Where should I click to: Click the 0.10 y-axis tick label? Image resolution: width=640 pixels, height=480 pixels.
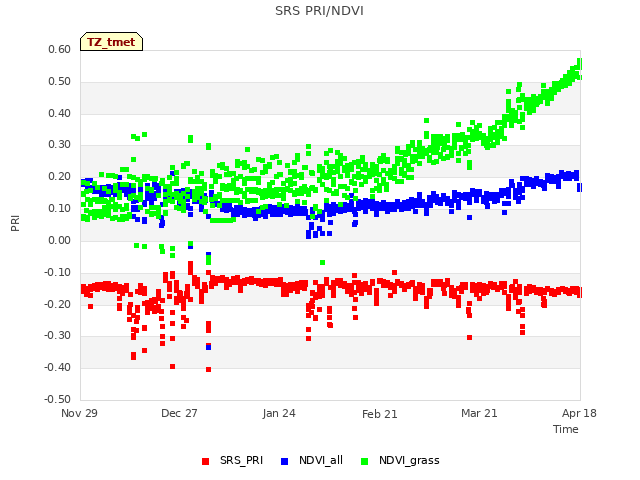coord(60,208)
